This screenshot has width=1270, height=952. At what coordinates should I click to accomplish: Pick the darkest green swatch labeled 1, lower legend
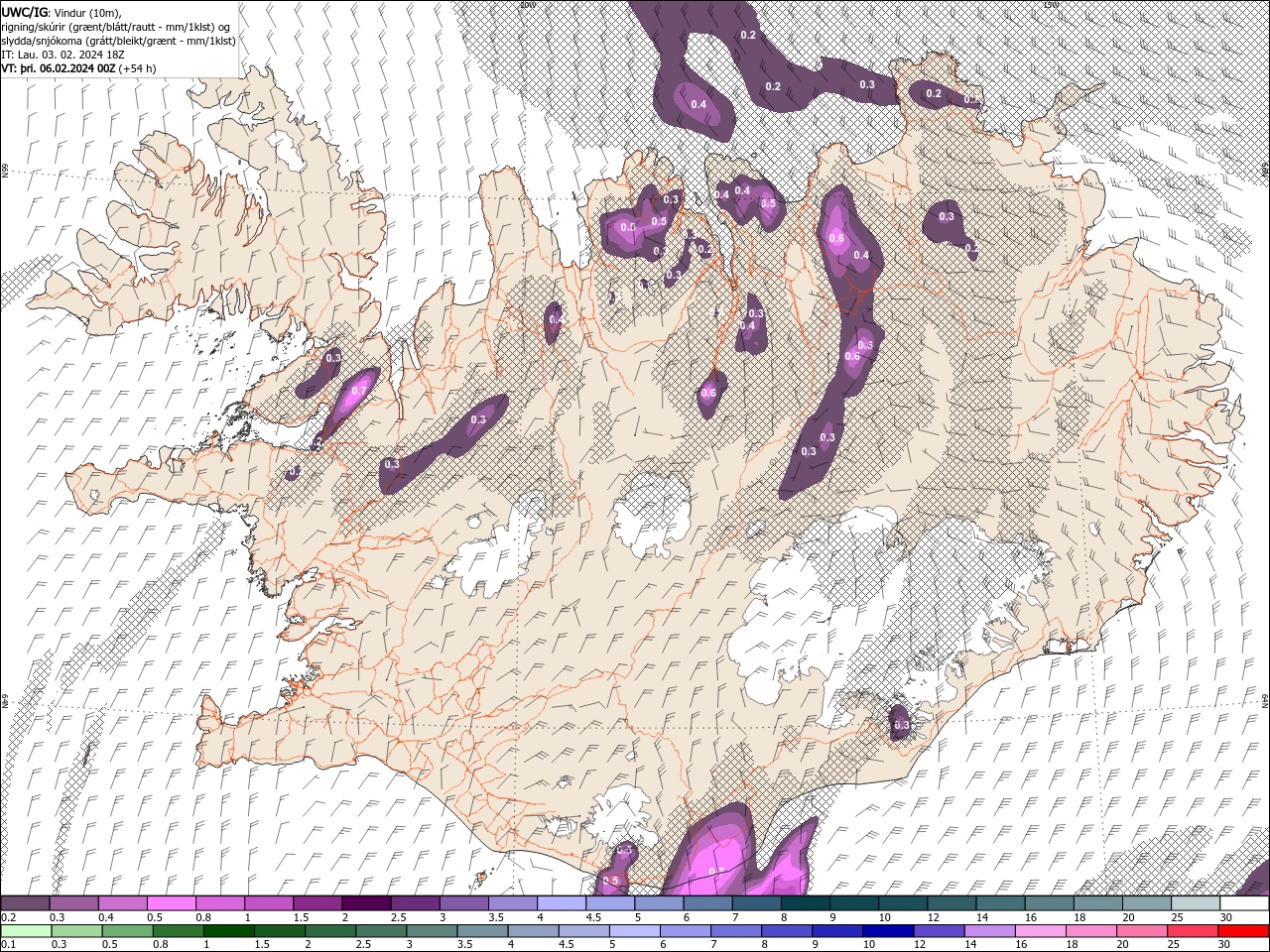[229, 930]
